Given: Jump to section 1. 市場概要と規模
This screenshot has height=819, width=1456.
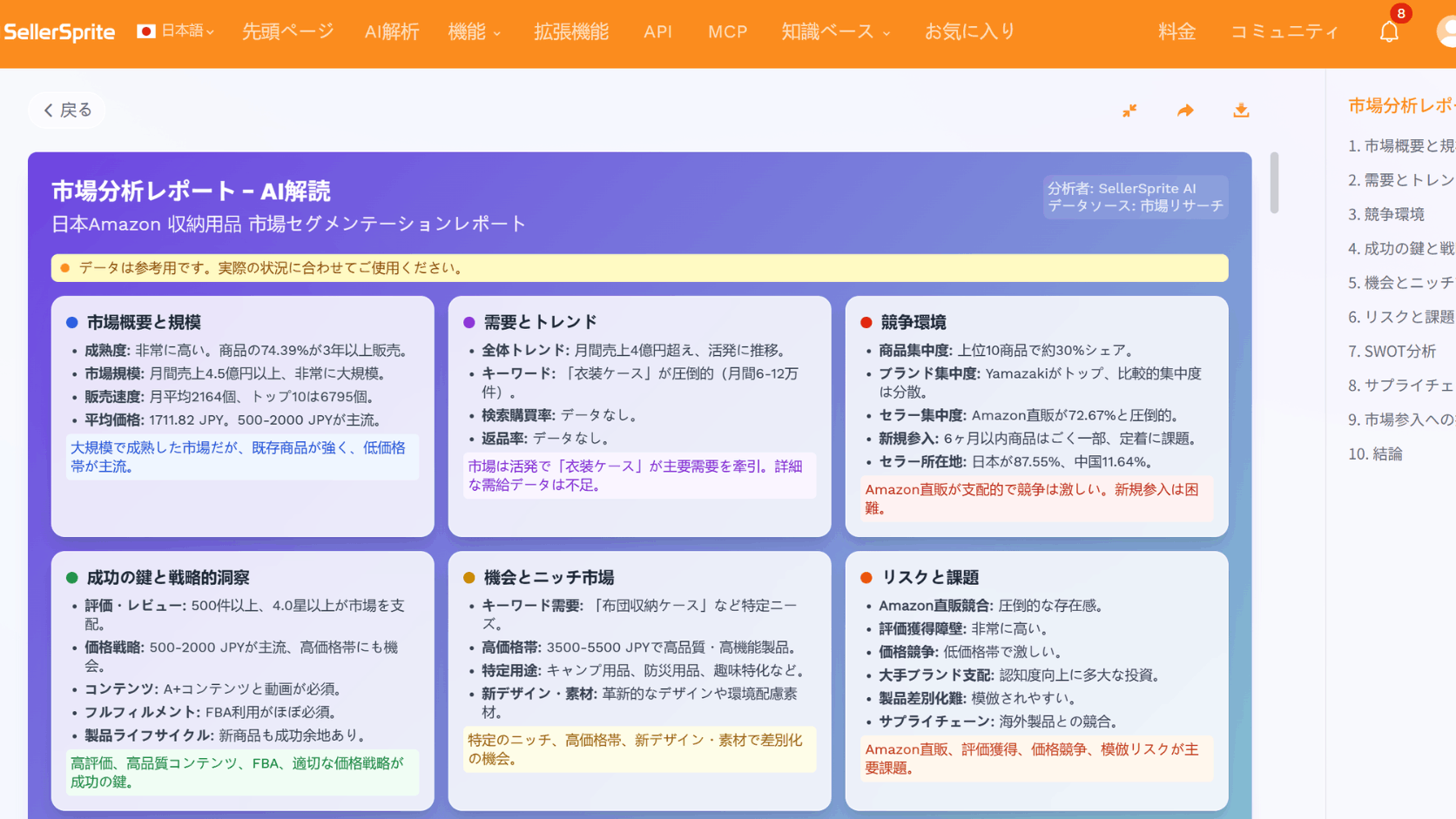Looking at the screenshot, I should click(1401, 146).
